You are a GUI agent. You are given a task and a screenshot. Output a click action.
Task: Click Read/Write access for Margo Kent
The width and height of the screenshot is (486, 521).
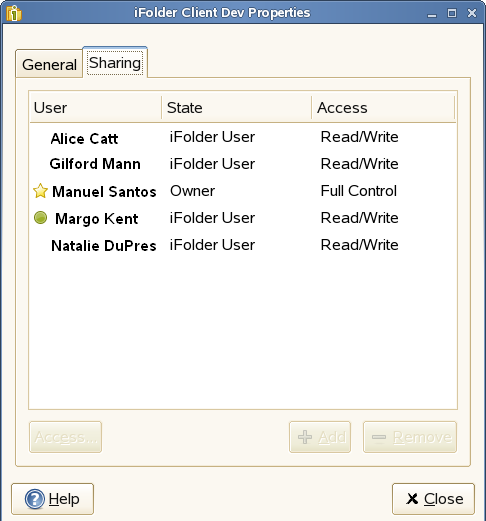click(359, 218)
